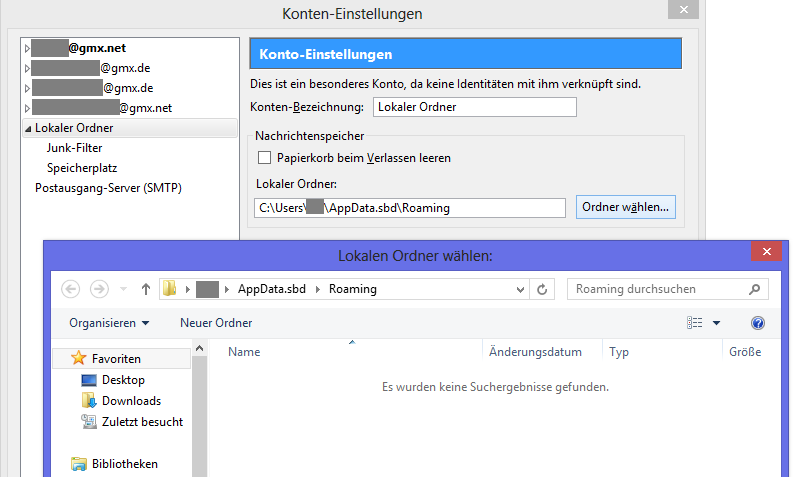797x477 pixels.
Task: Refresh the Roaming folder listing
Action: tap(542, 289)
